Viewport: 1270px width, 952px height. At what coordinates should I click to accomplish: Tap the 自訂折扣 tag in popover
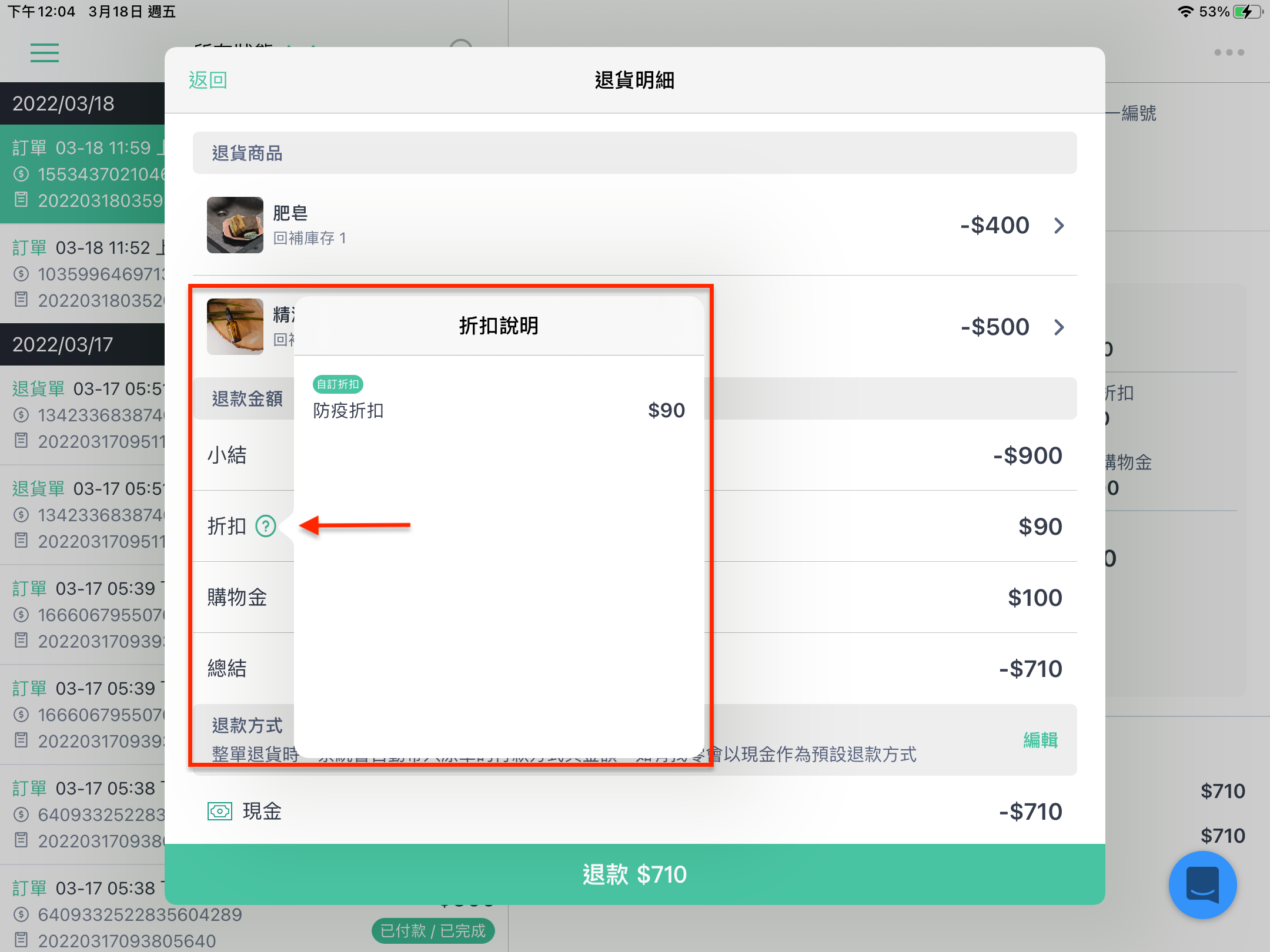click(338, 384)
